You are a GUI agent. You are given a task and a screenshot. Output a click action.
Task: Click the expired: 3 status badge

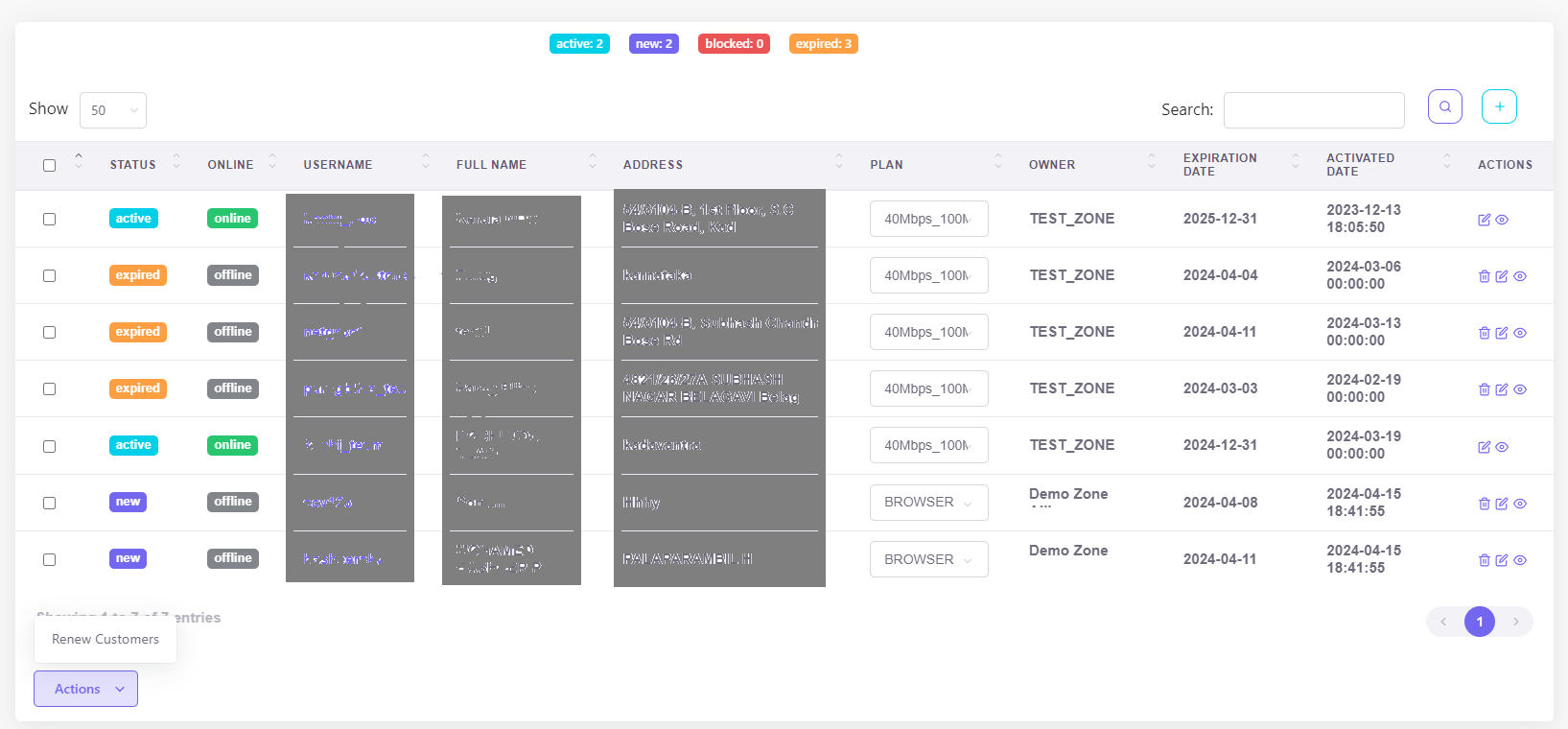tap(823, 44)
